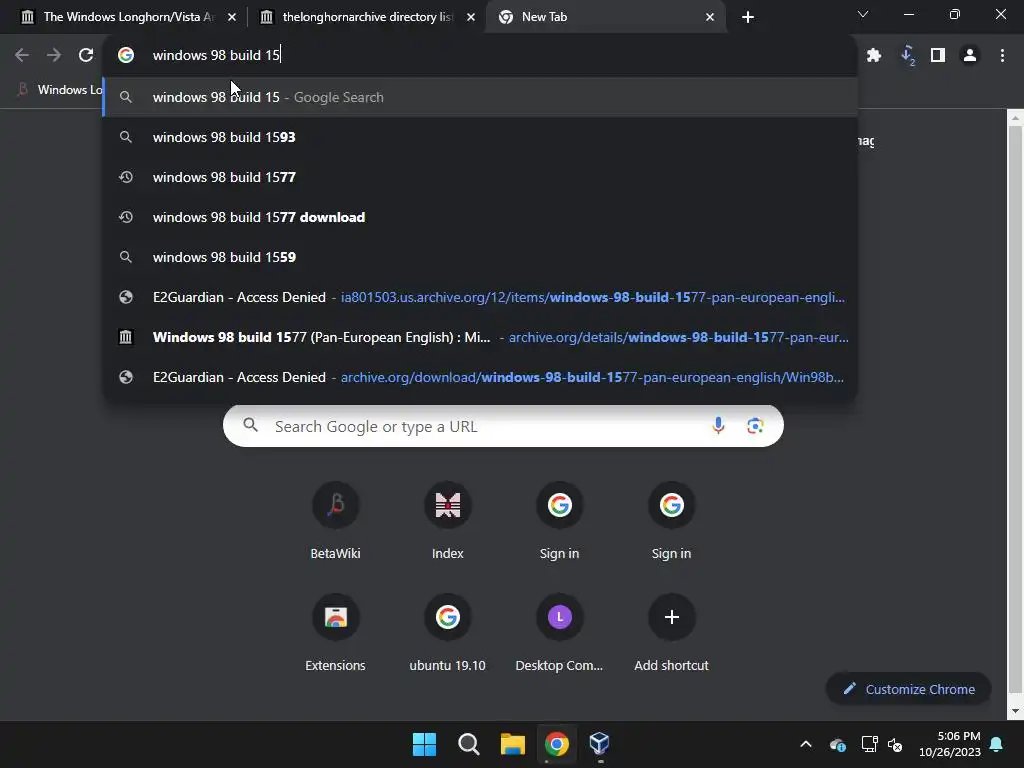Open the tab search chevron
The height and width of the screenshot is (768, 1024).
click(x=863, y=14)
